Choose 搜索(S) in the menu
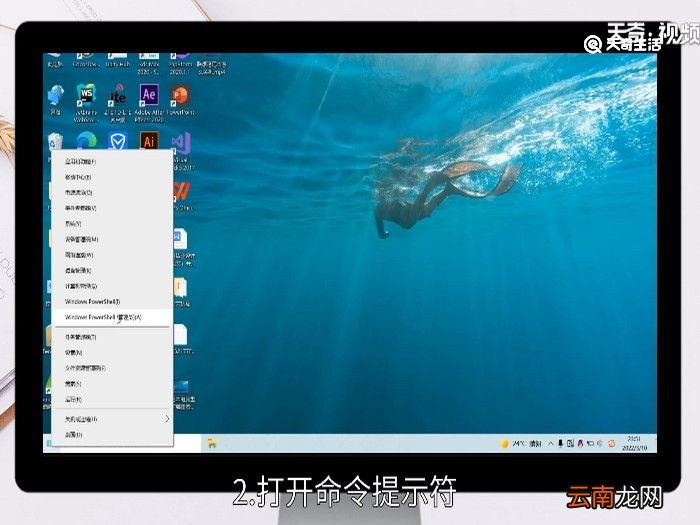The image size is (700, 525). coord(112,384)
